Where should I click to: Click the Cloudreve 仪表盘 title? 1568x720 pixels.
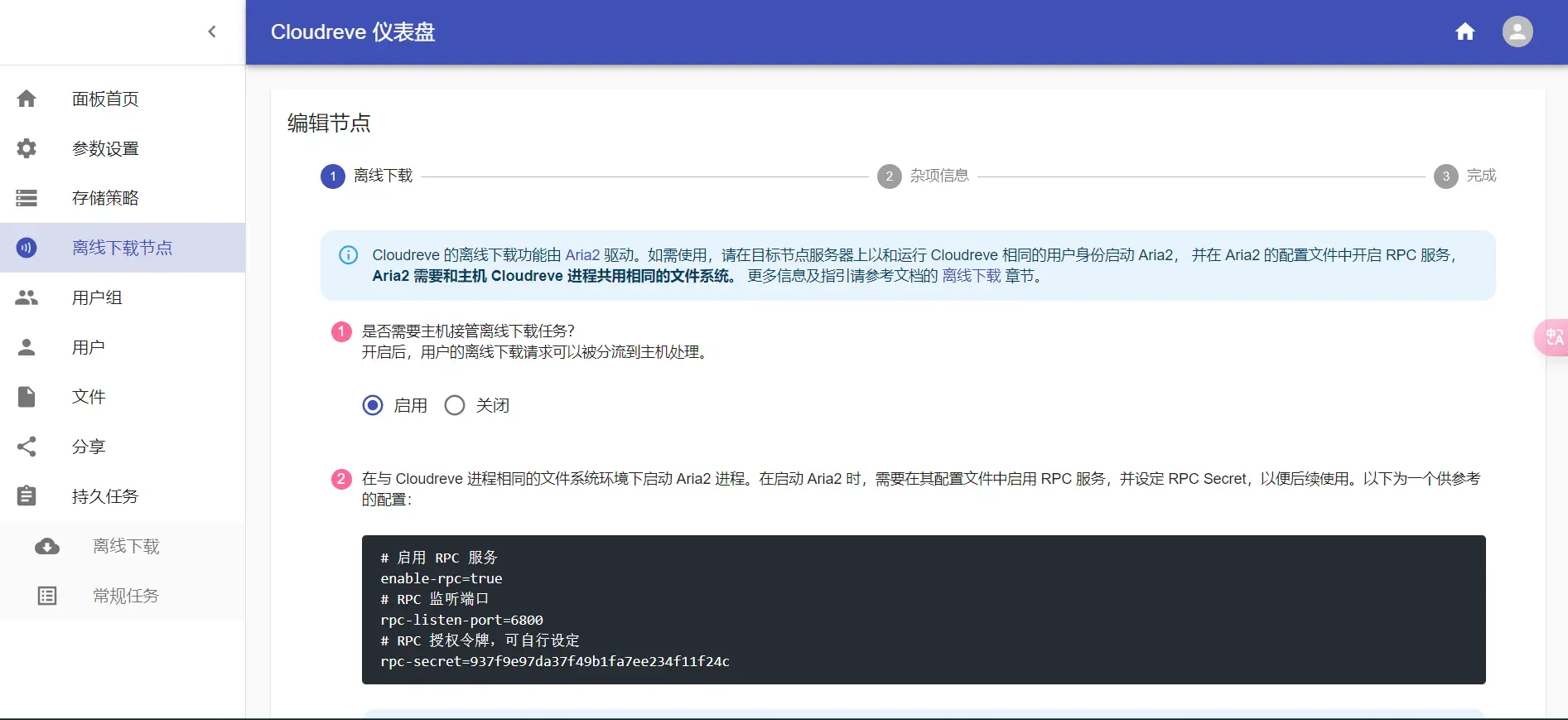coord(353,31)
